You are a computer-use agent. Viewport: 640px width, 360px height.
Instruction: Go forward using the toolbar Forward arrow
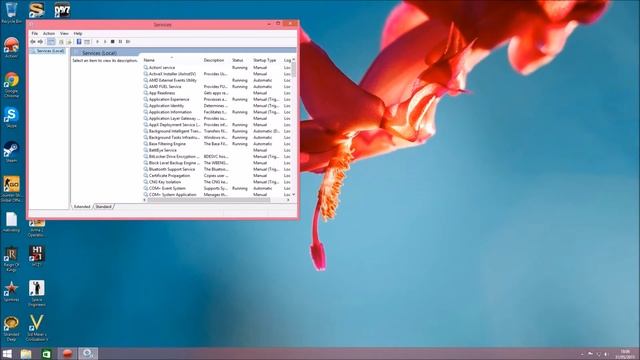(x=40, y=42)
